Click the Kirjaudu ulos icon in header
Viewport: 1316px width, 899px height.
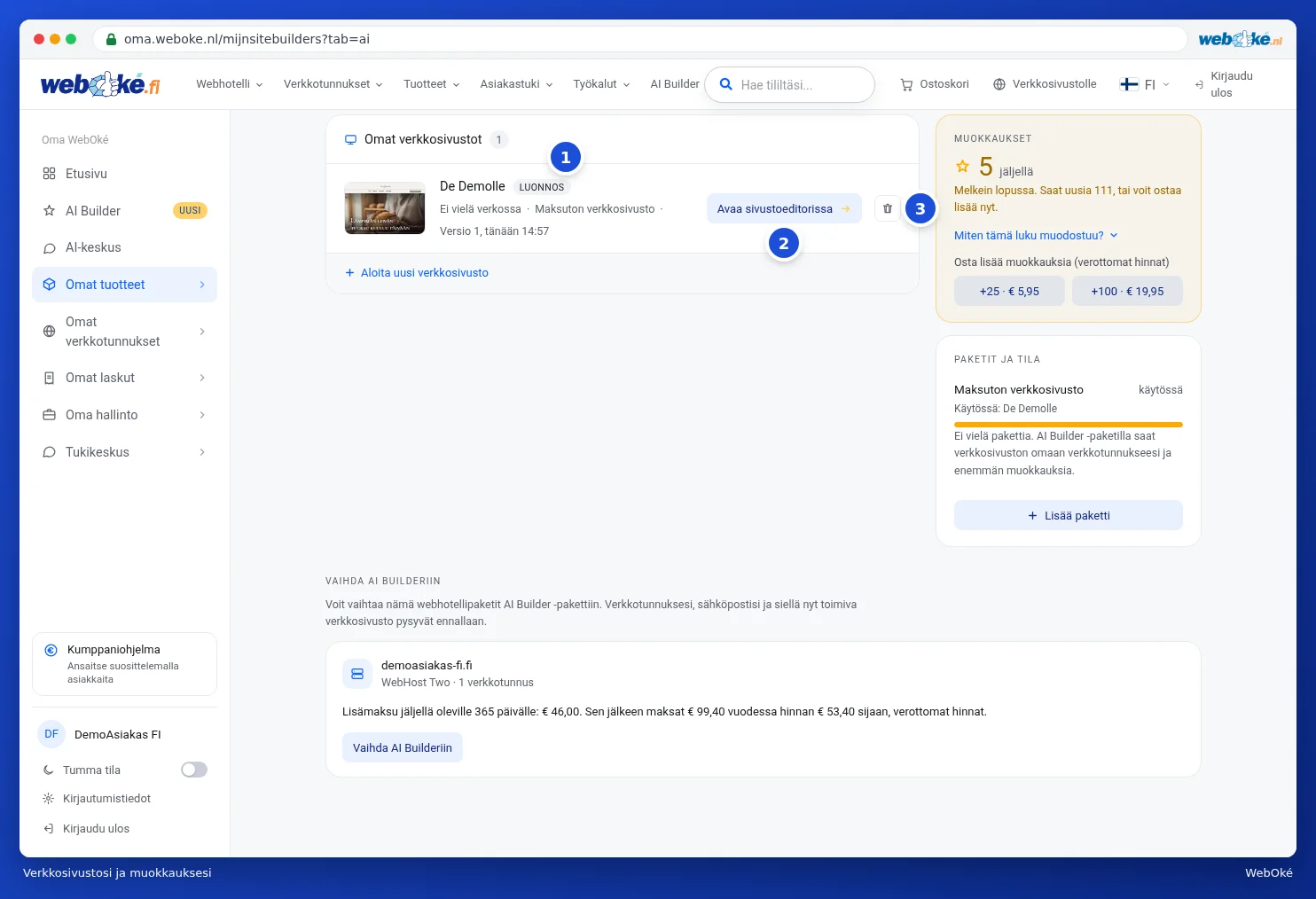click(x=1199, y=85)
